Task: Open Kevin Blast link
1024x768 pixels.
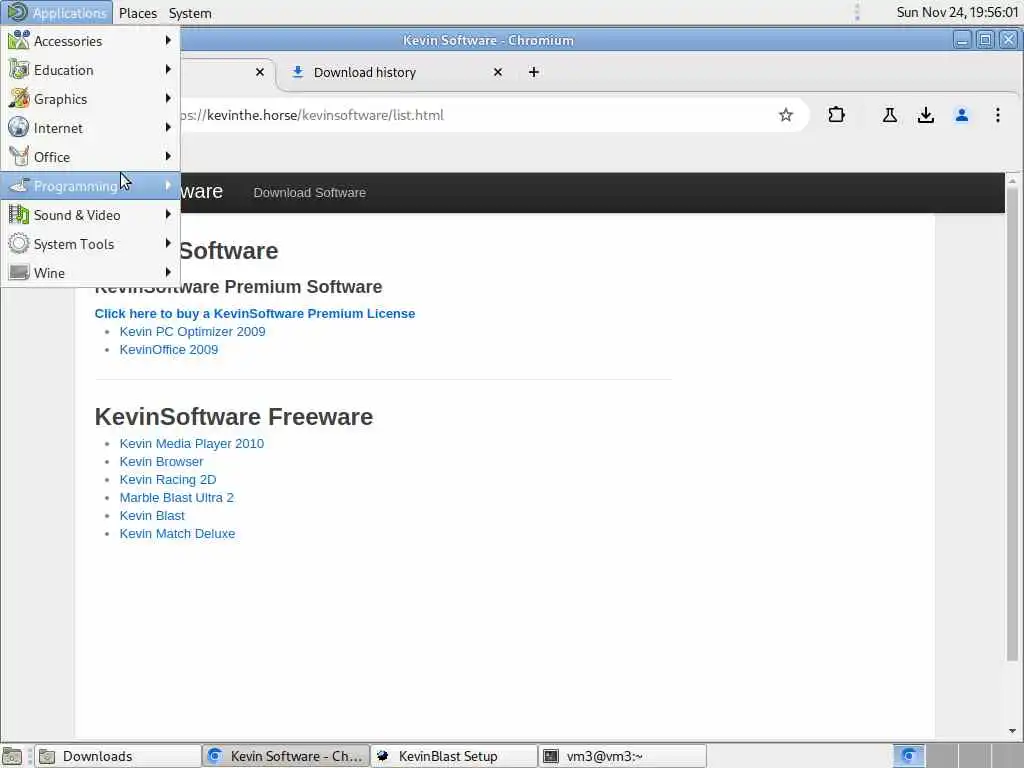Action: [152, 516]
